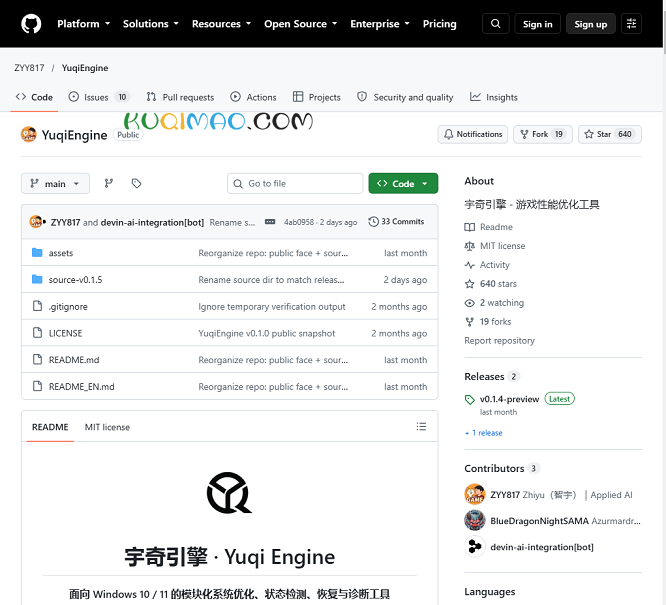Open the assets folder
Image resolution: width=666 pixels, height=605 pixels.
tap(61, 253)
